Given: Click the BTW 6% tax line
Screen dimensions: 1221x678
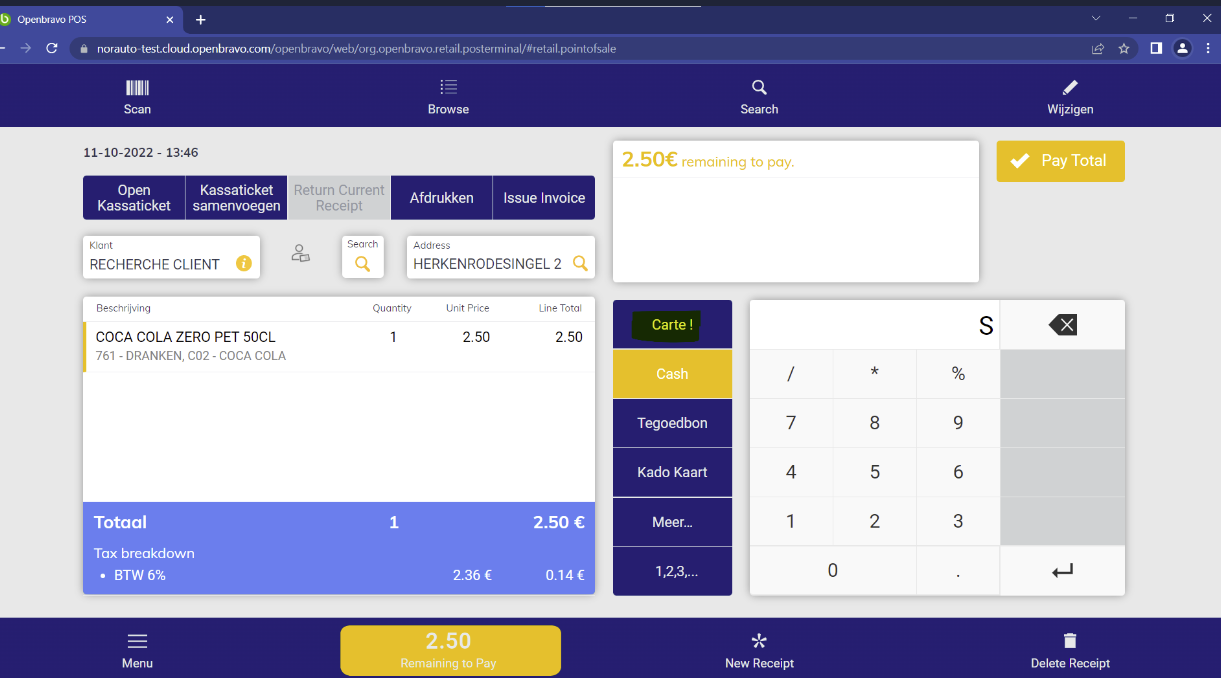Looking at the screenshot, I should click(x=339, y=575).
